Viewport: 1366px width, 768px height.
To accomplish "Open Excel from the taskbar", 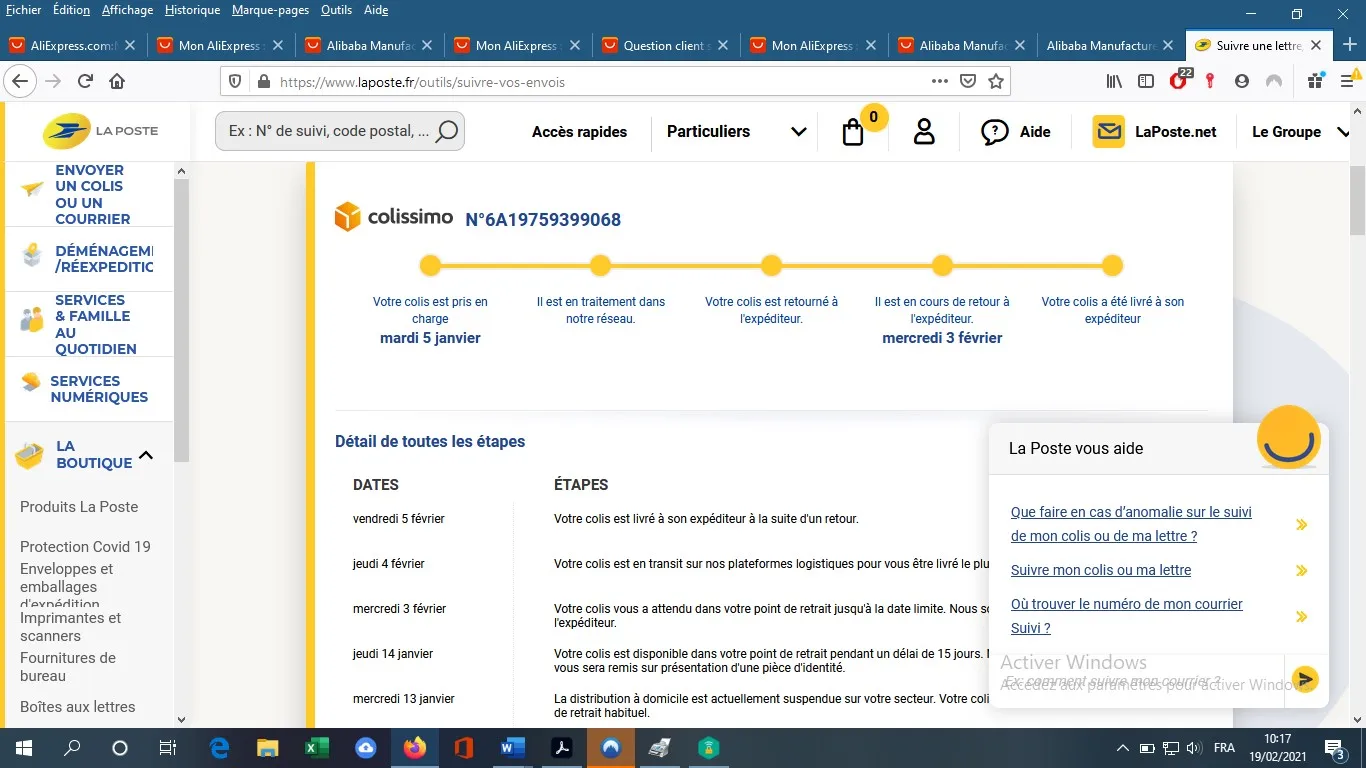I will (317, 747).
